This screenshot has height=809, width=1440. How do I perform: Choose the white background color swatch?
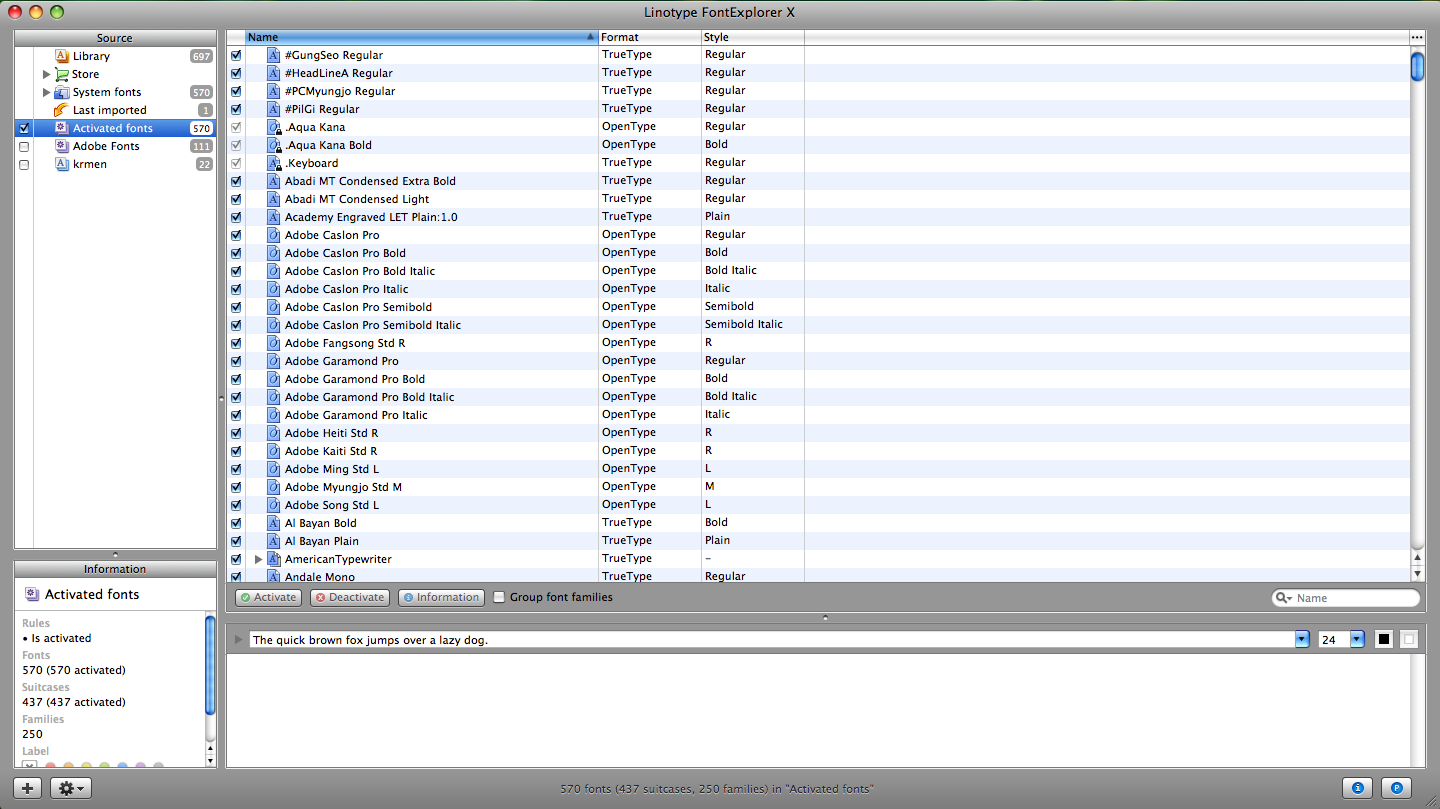pos(1409,639)
